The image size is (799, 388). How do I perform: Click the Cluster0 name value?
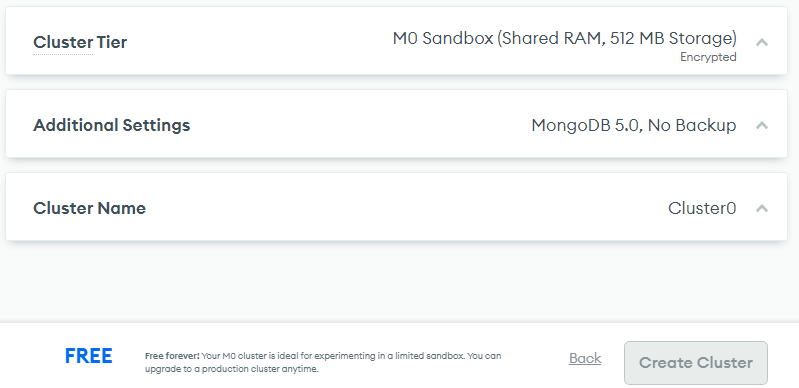[x=702, y=208]
